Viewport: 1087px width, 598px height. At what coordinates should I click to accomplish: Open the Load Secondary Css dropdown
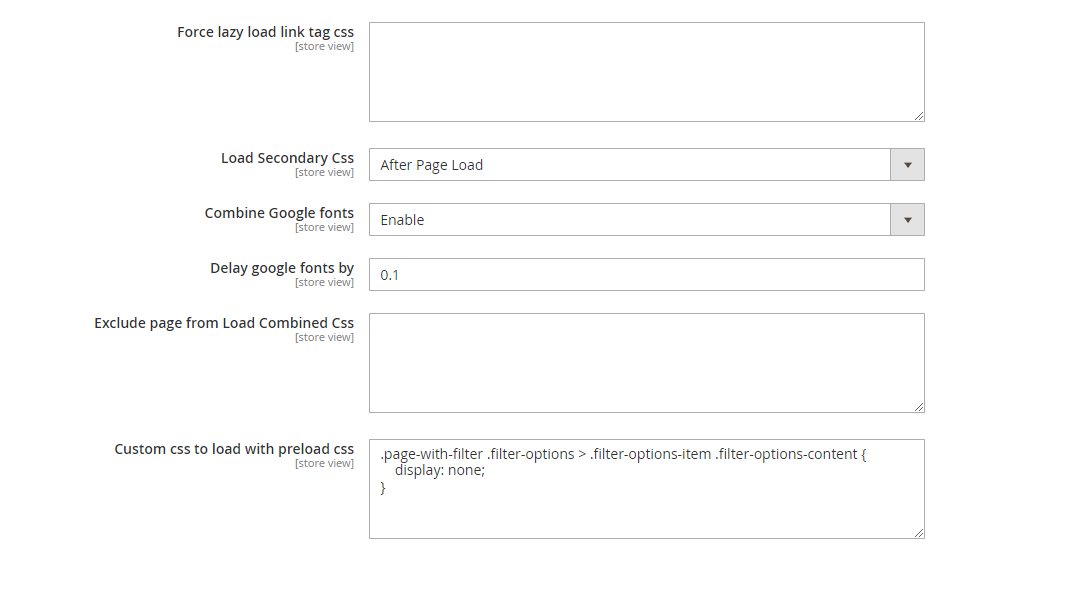pos(630,165)
